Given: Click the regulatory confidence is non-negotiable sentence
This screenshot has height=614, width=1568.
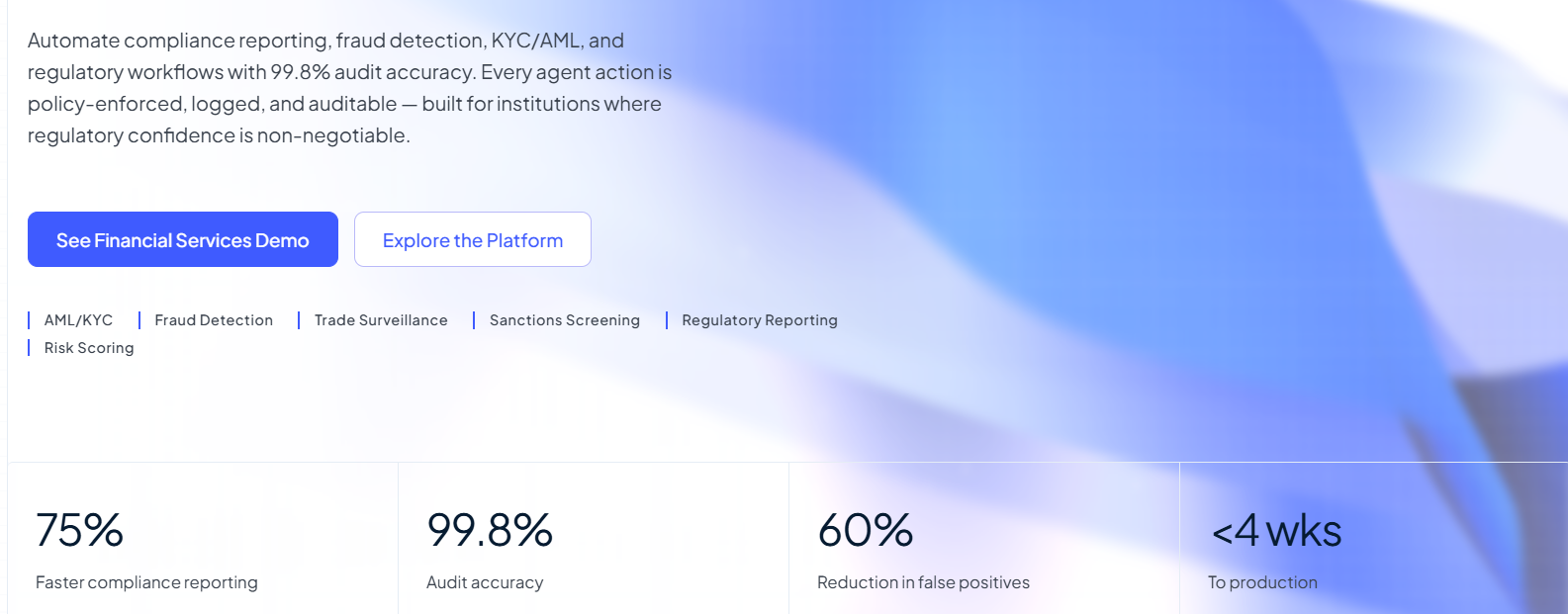Looking at the screenshot, I should 219,135.
